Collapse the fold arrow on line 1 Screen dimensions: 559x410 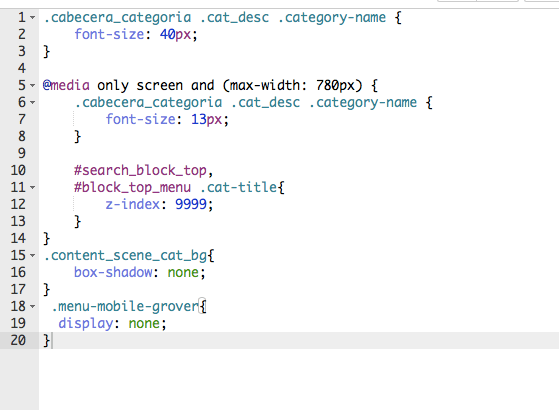[x=32, y=17]
